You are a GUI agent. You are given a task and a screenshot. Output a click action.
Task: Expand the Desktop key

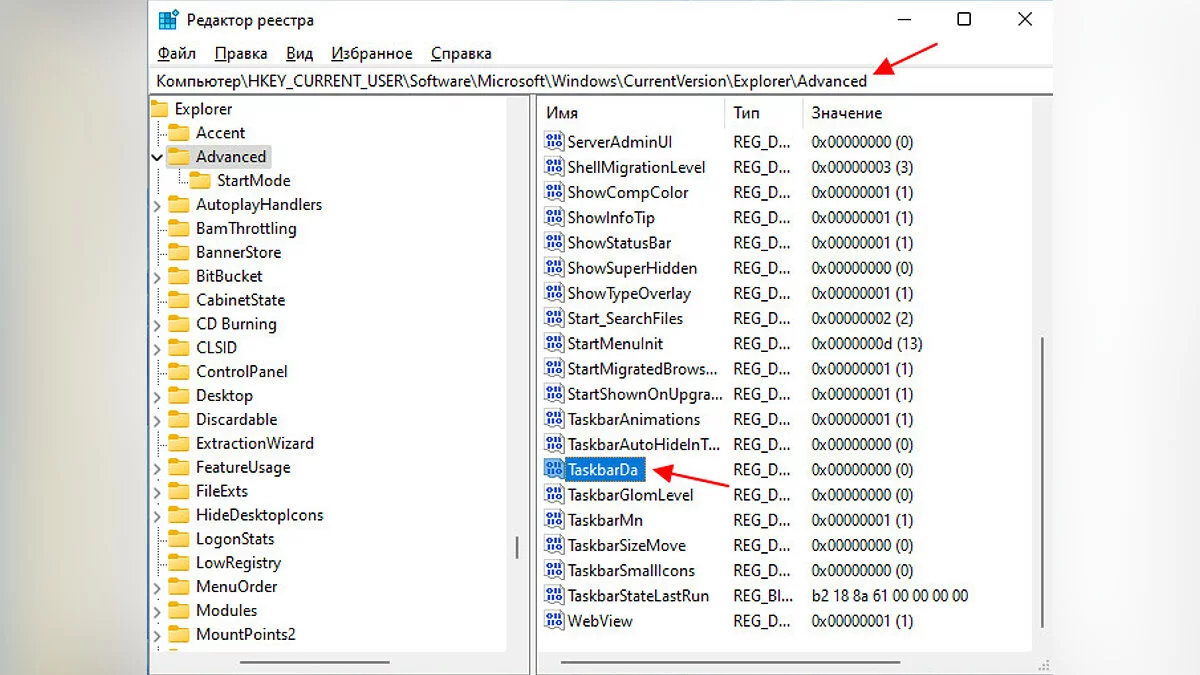click(x=157, y=396)
